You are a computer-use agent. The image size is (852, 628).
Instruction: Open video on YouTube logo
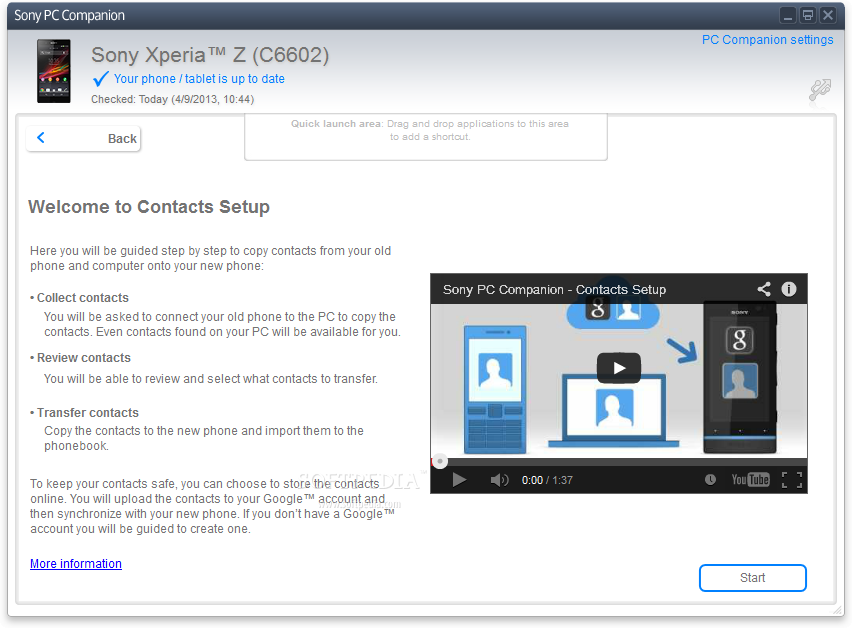pyautogui.click(x=750, y=480)
